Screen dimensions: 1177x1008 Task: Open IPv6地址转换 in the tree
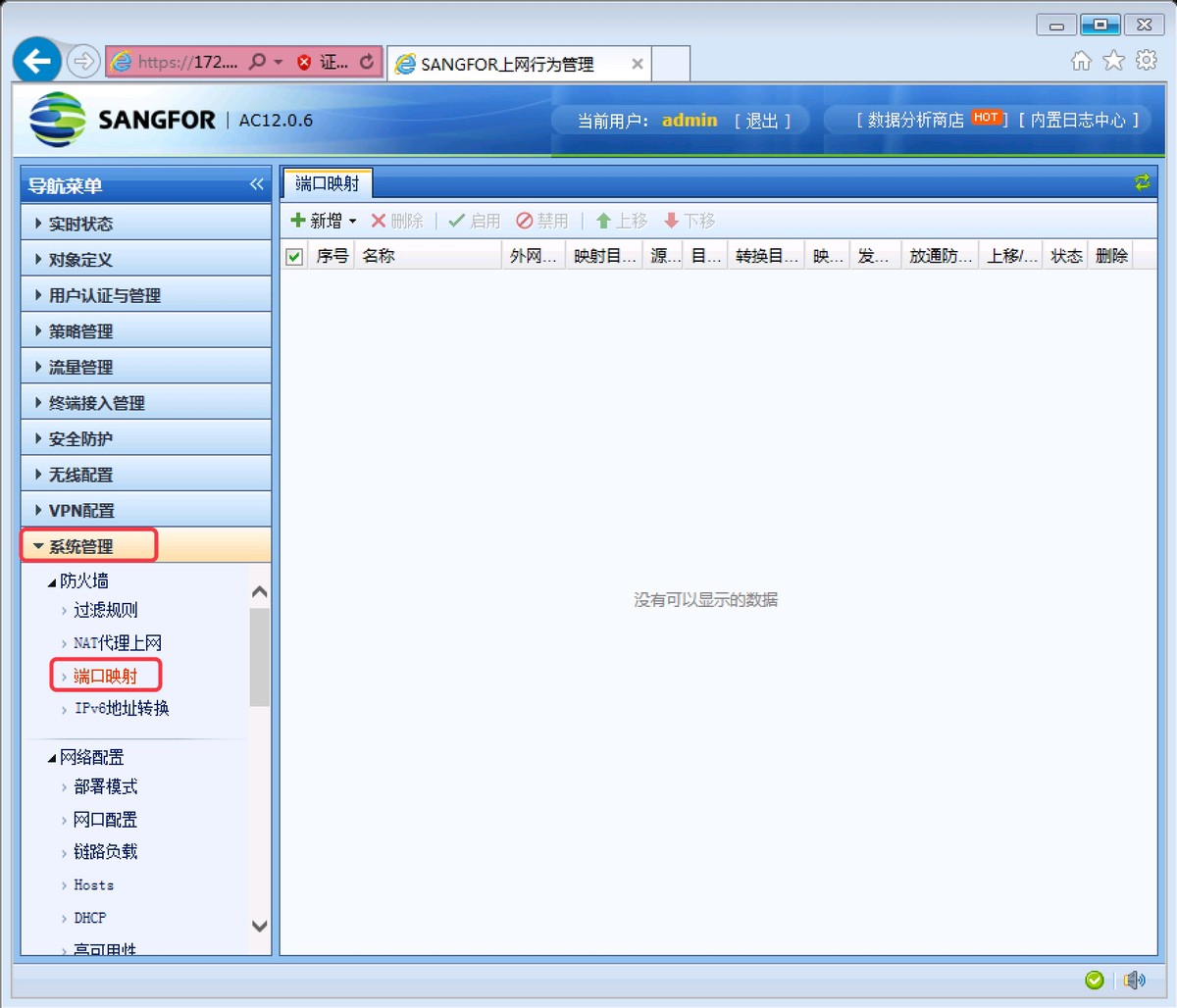pos(122,708)
